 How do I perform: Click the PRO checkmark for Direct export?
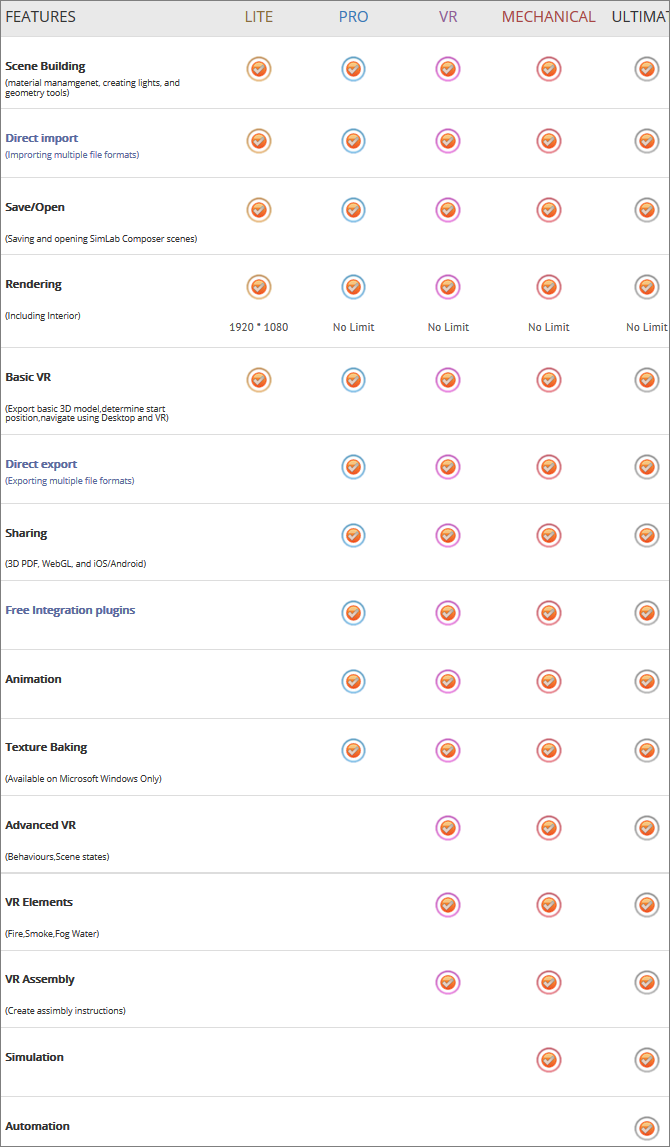tap(353, 466)
